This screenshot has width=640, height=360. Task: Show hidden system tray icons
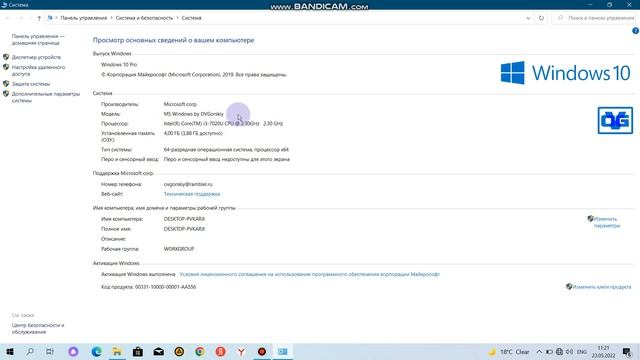point(539,351)
